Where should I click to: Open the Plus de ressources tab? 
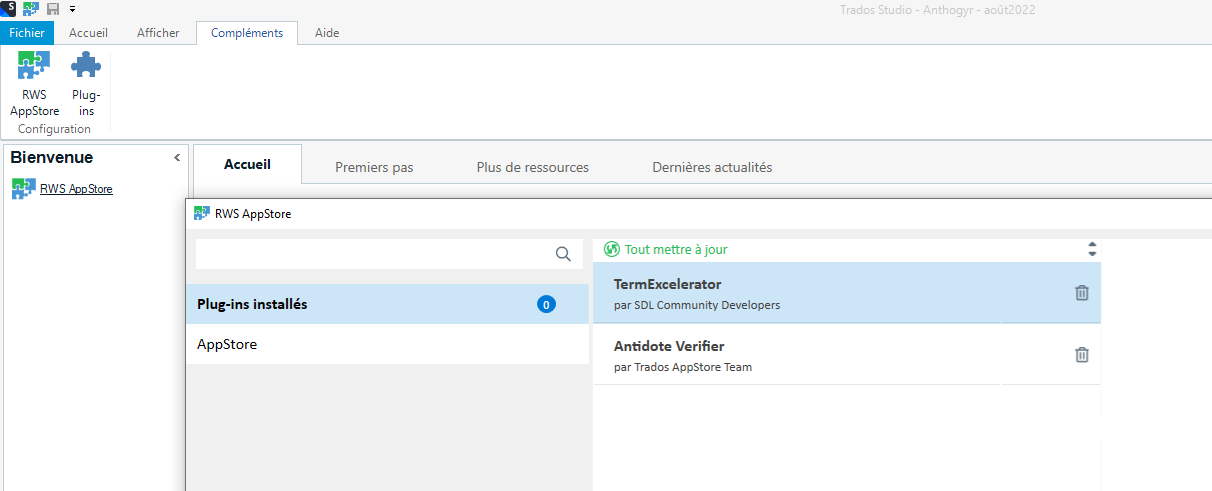click(533, 167)
